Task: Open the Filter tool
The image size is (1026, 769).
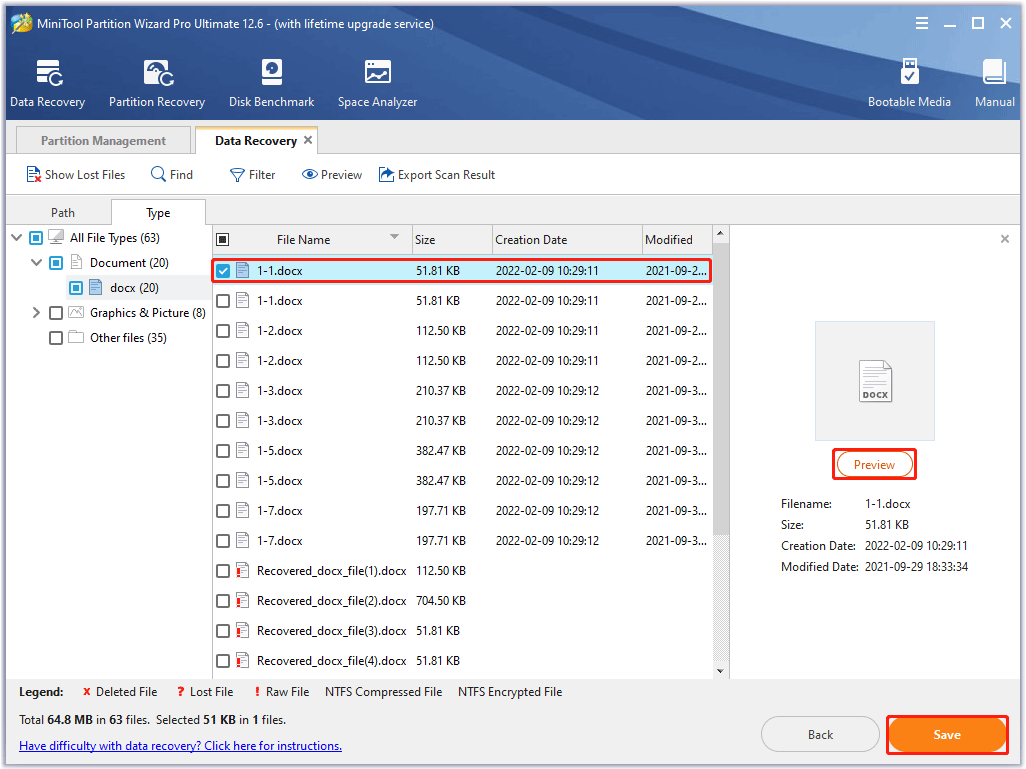Action: pyautogui.click(x=253, y=175)
